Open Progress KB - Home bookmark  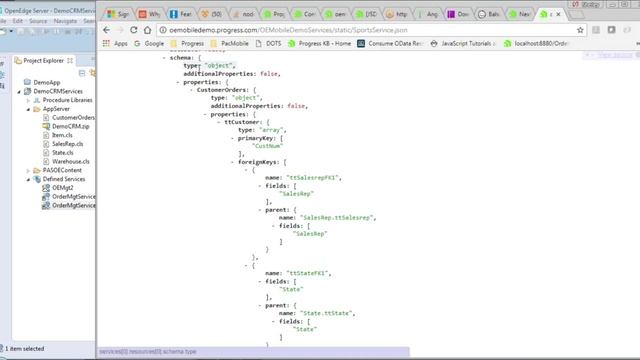coord(320,43)
